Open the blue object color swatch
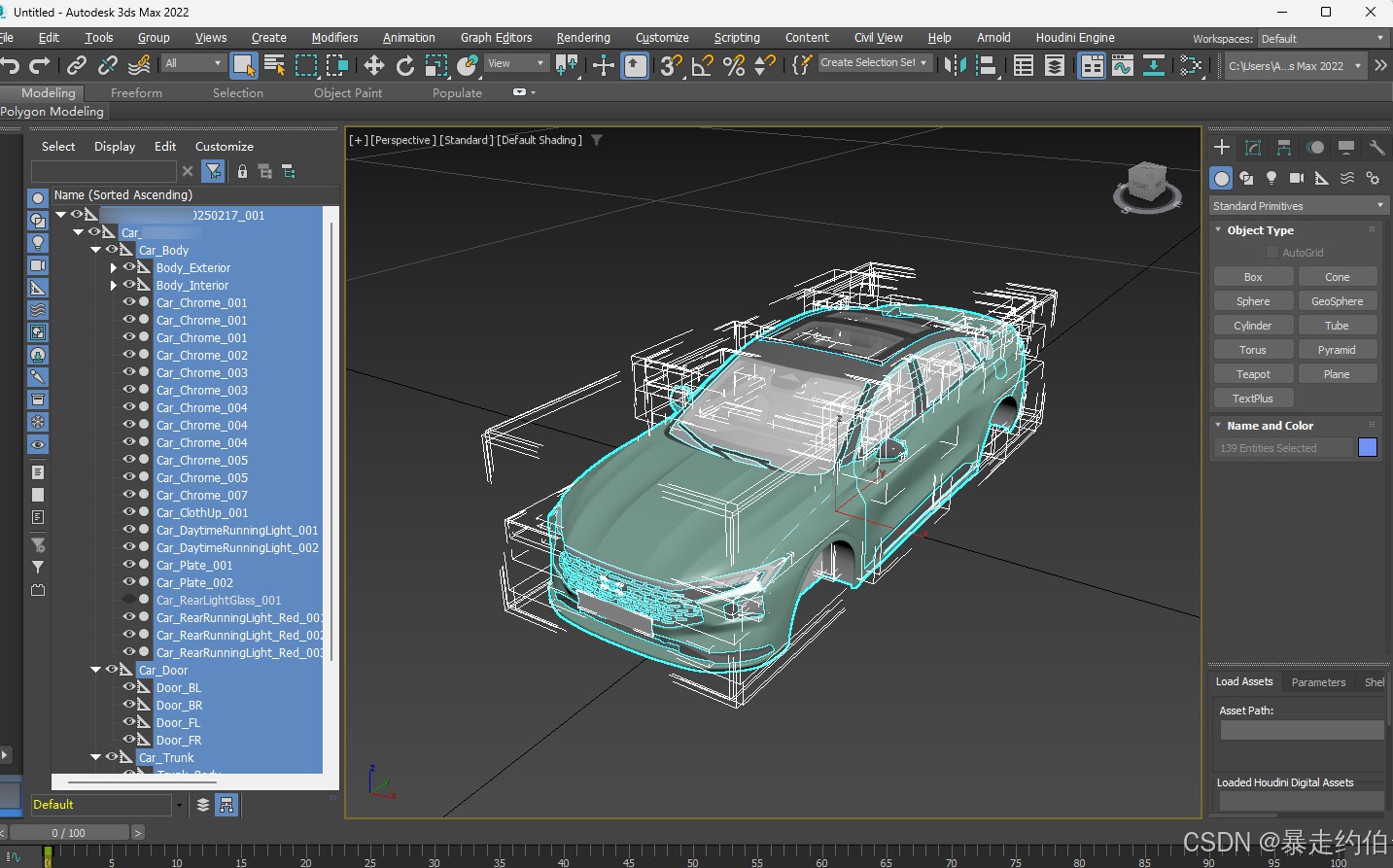This screenshot has width=1393, height=868. [1368, 447]
